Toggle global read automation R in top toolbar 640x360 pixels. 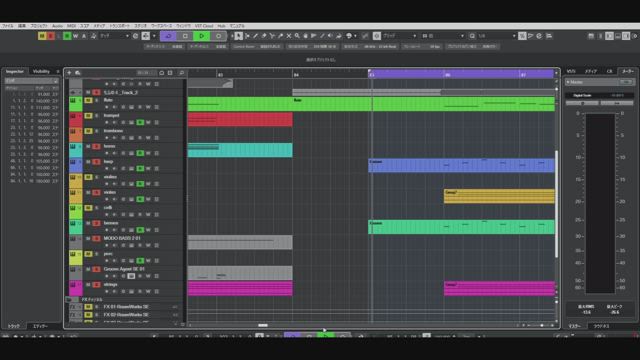(x=67, y=36)
